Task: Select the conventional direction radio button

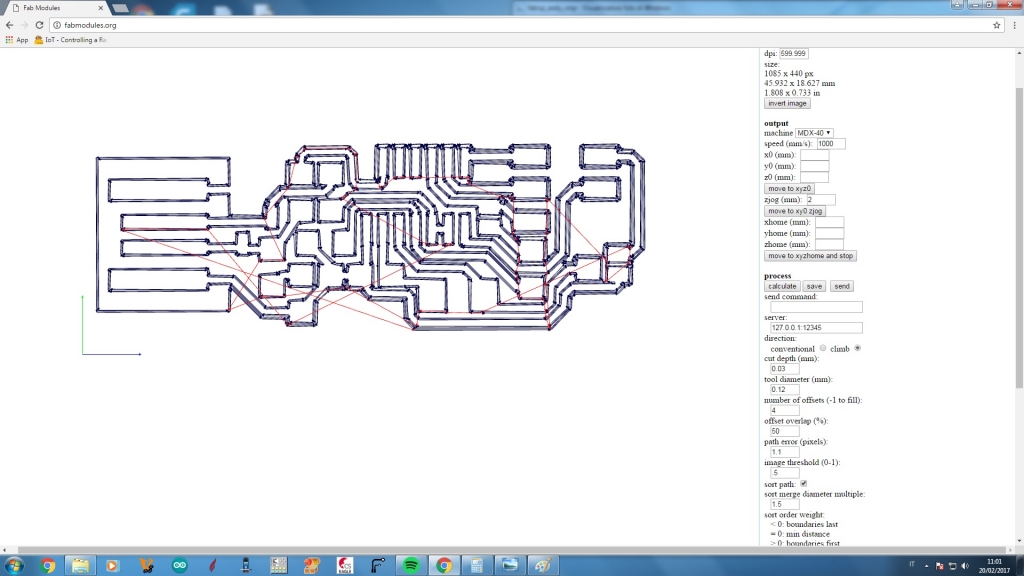Action: (823, 348)
